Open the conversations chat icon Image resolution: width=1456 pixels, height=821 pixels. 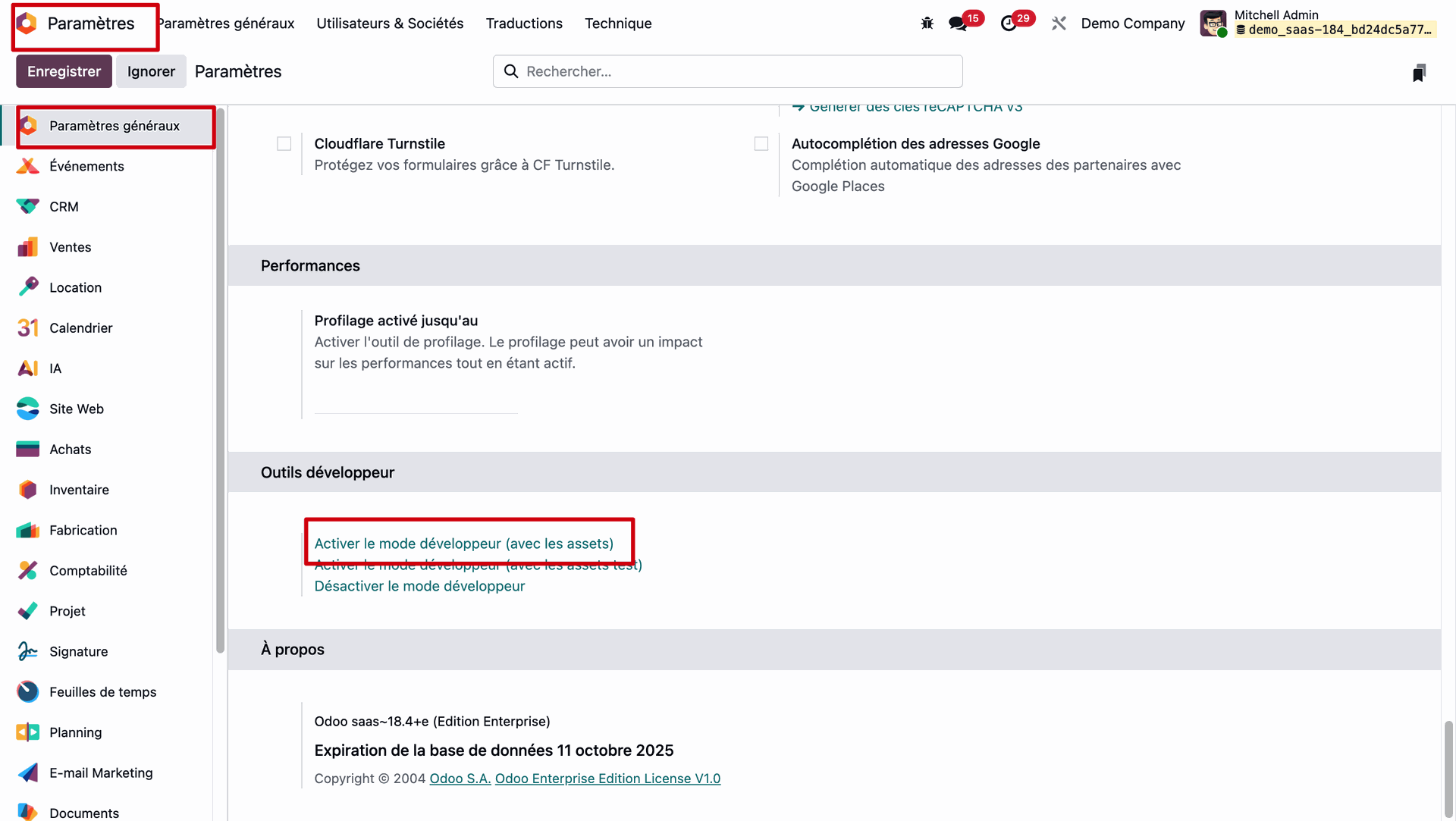[x=958, y=24]
